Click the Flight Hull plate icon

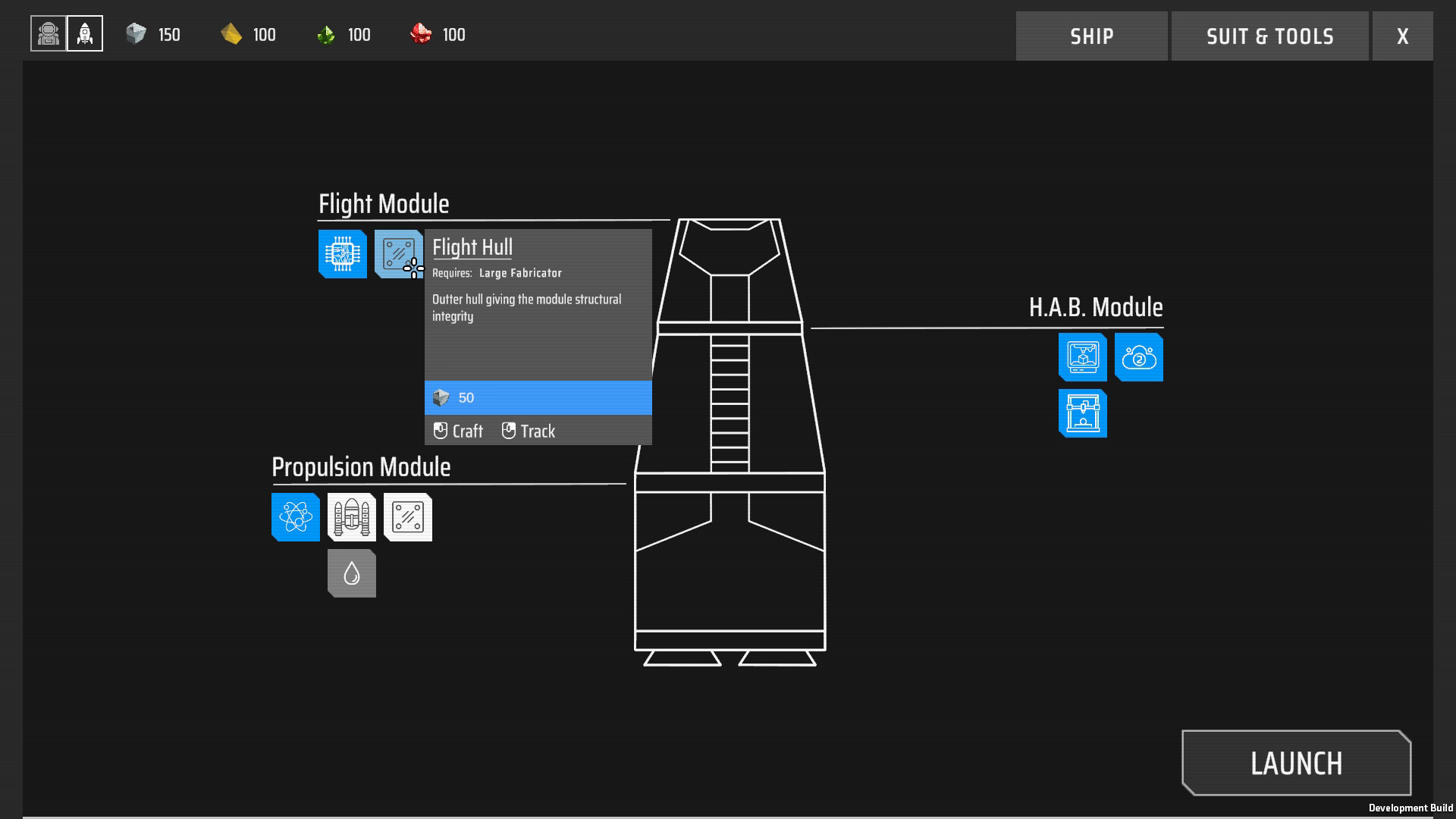pos(396,253)
